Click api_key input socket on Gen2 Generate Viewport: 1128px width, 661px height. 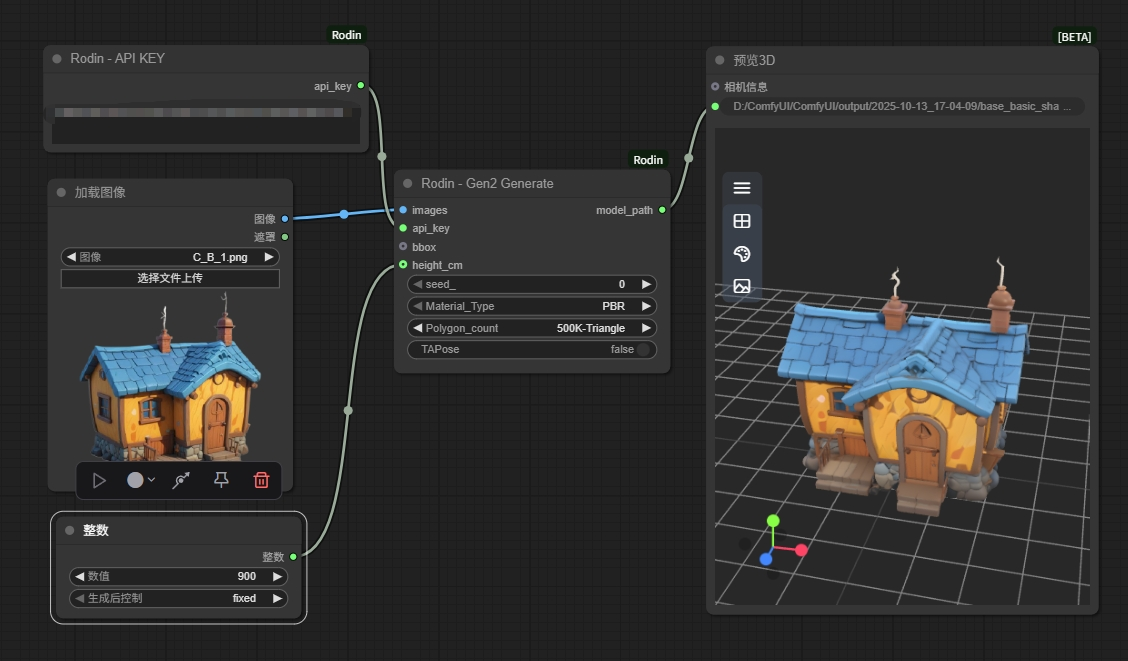[x=403, y=228]
